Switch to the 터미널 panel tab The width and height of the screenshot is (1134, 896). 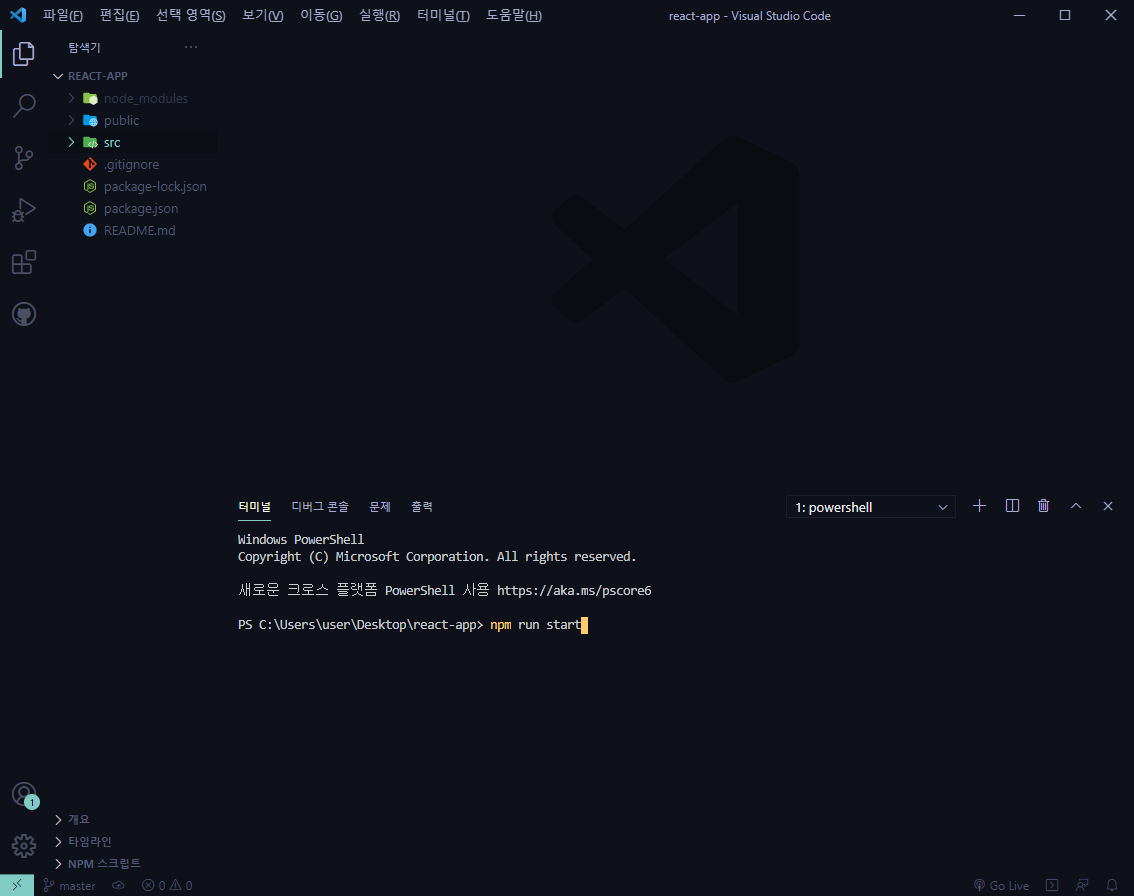point(255,507)
